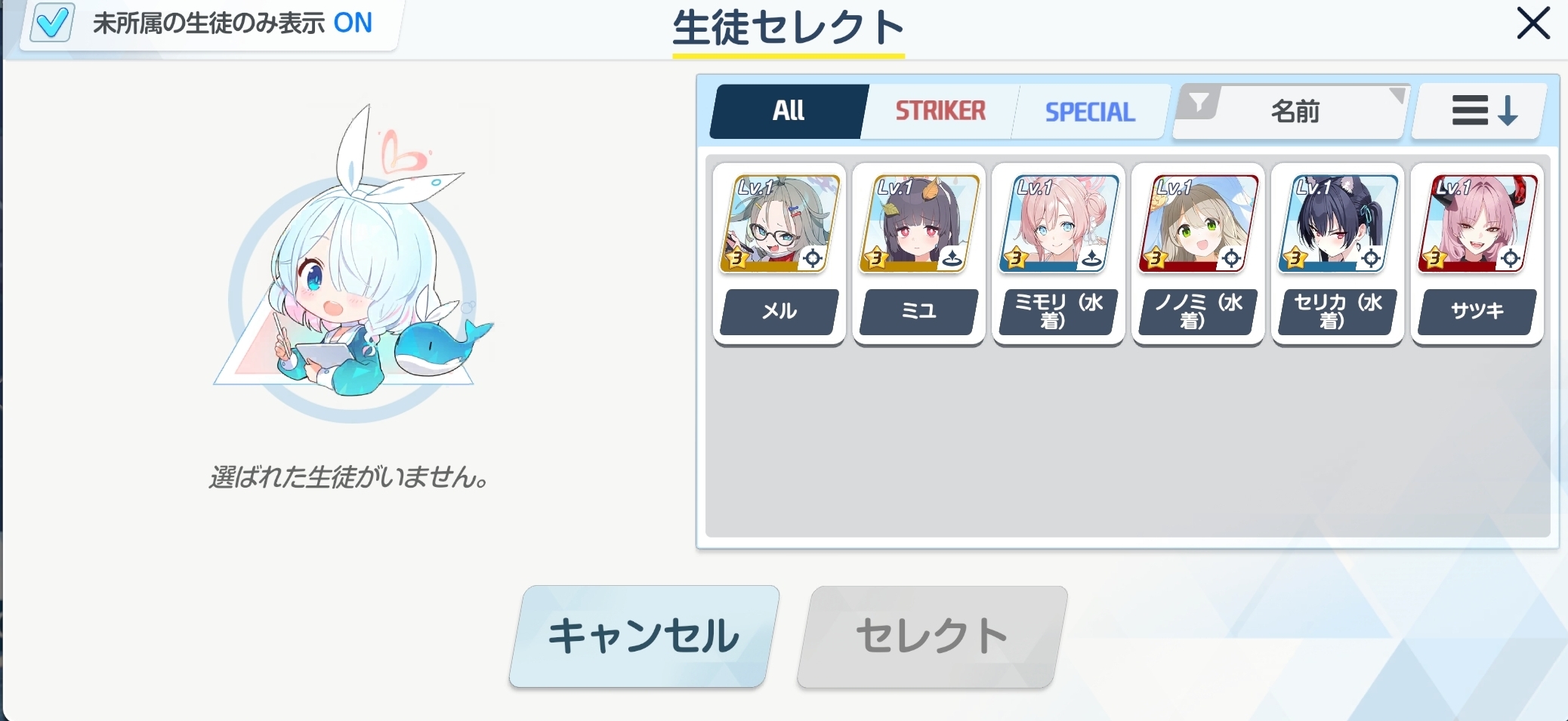The width and height of the screenshot is (1568, 721).
Task: Click the サツキ name label
Action: [1477, 312]
